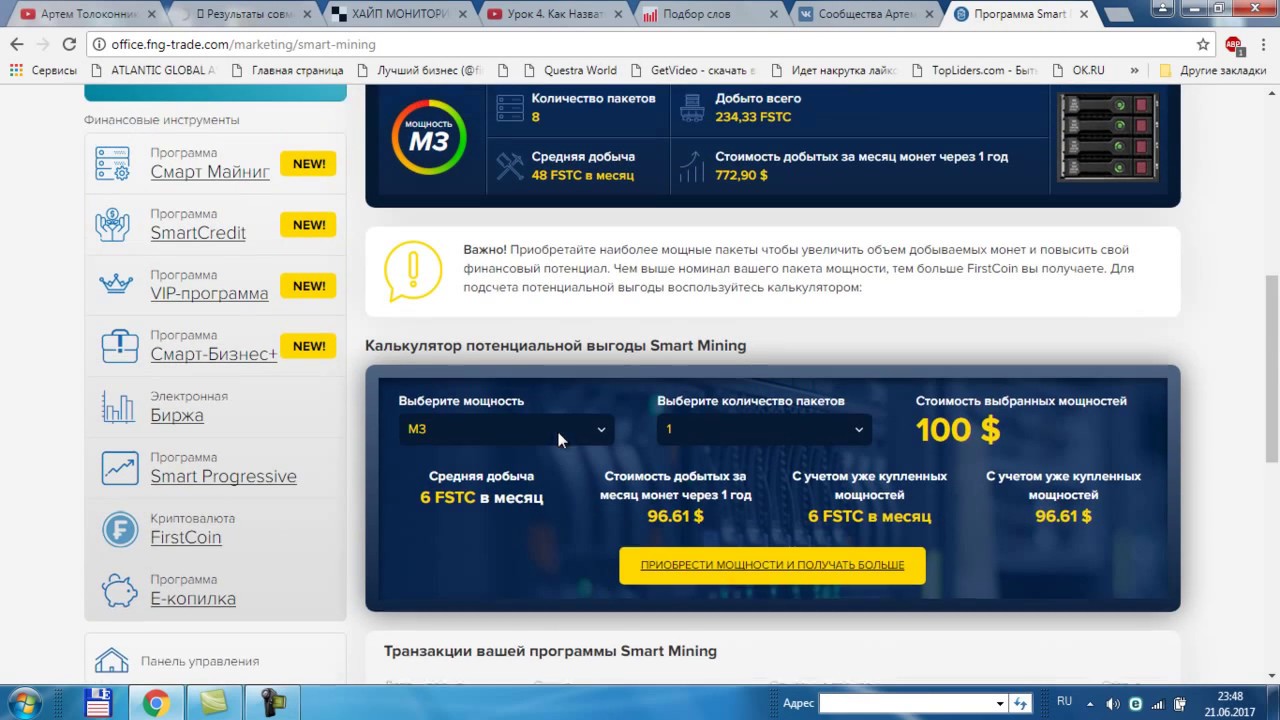Screen dimensions: 1280x720
Task: Open the Сервисы apps bookmark
Action: (44, 71)
